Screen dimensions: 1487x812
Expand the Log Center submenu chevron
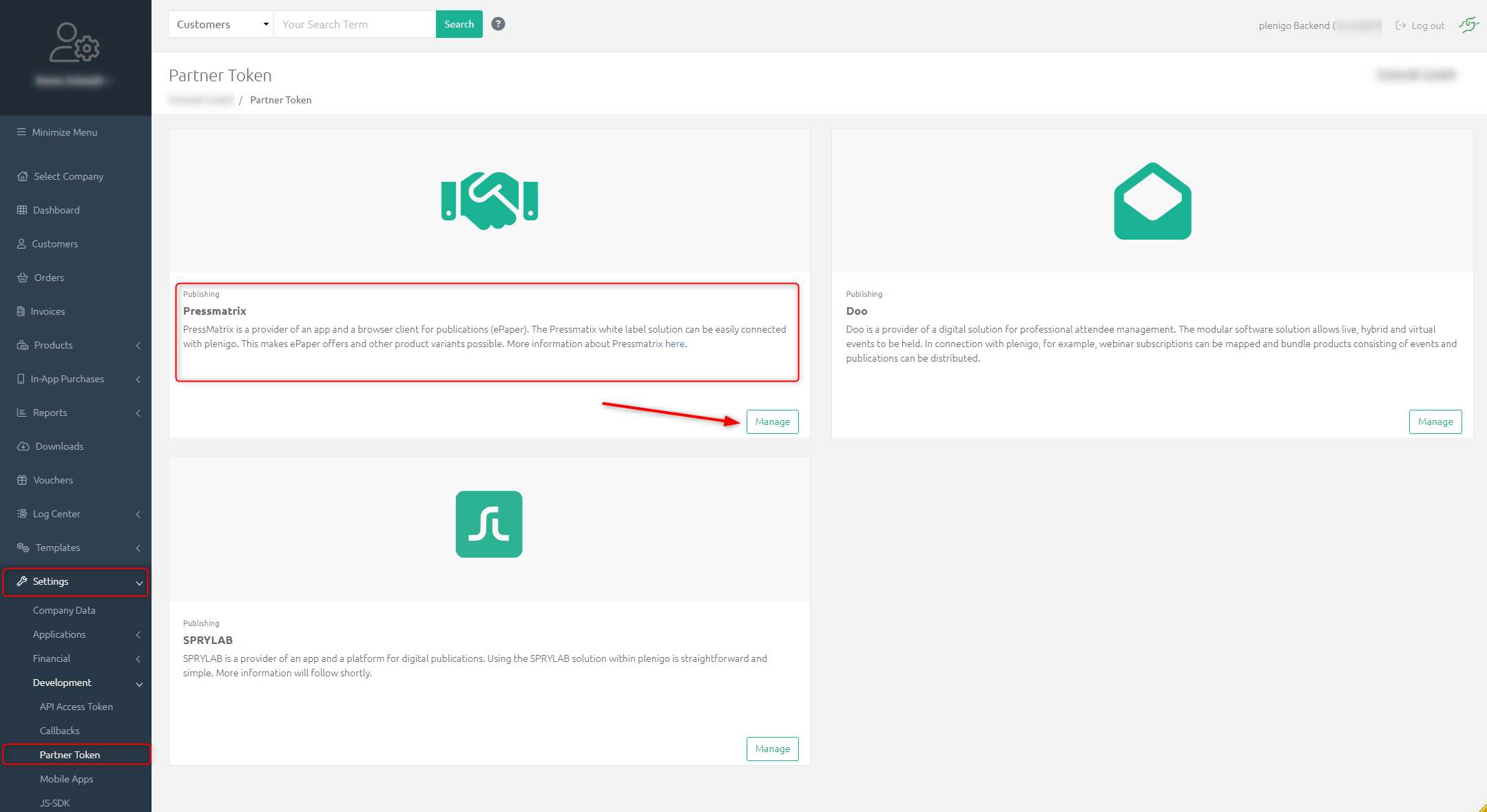pos(138,514)
